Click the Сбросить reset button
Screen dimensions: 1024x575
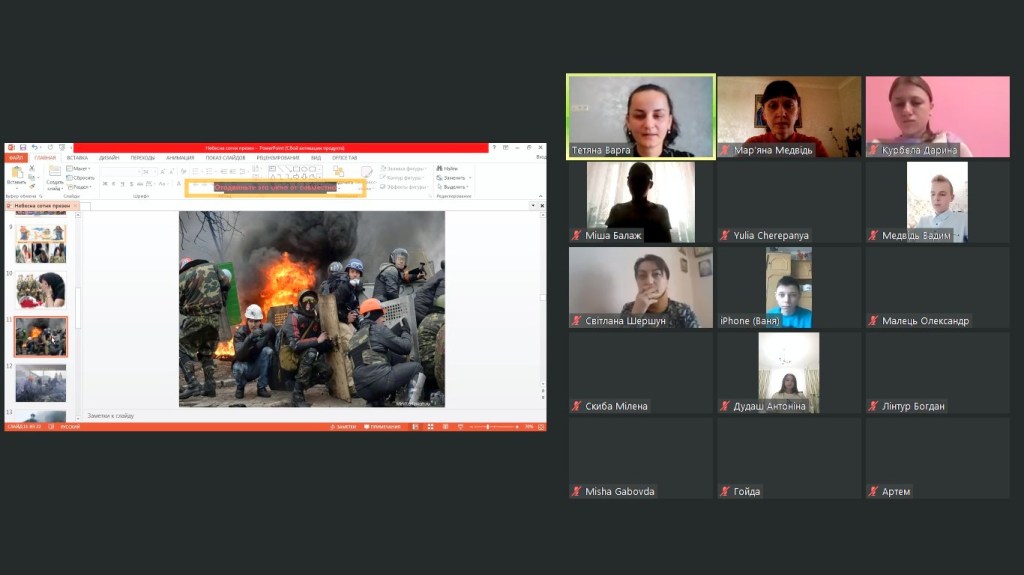coord(82,178)
